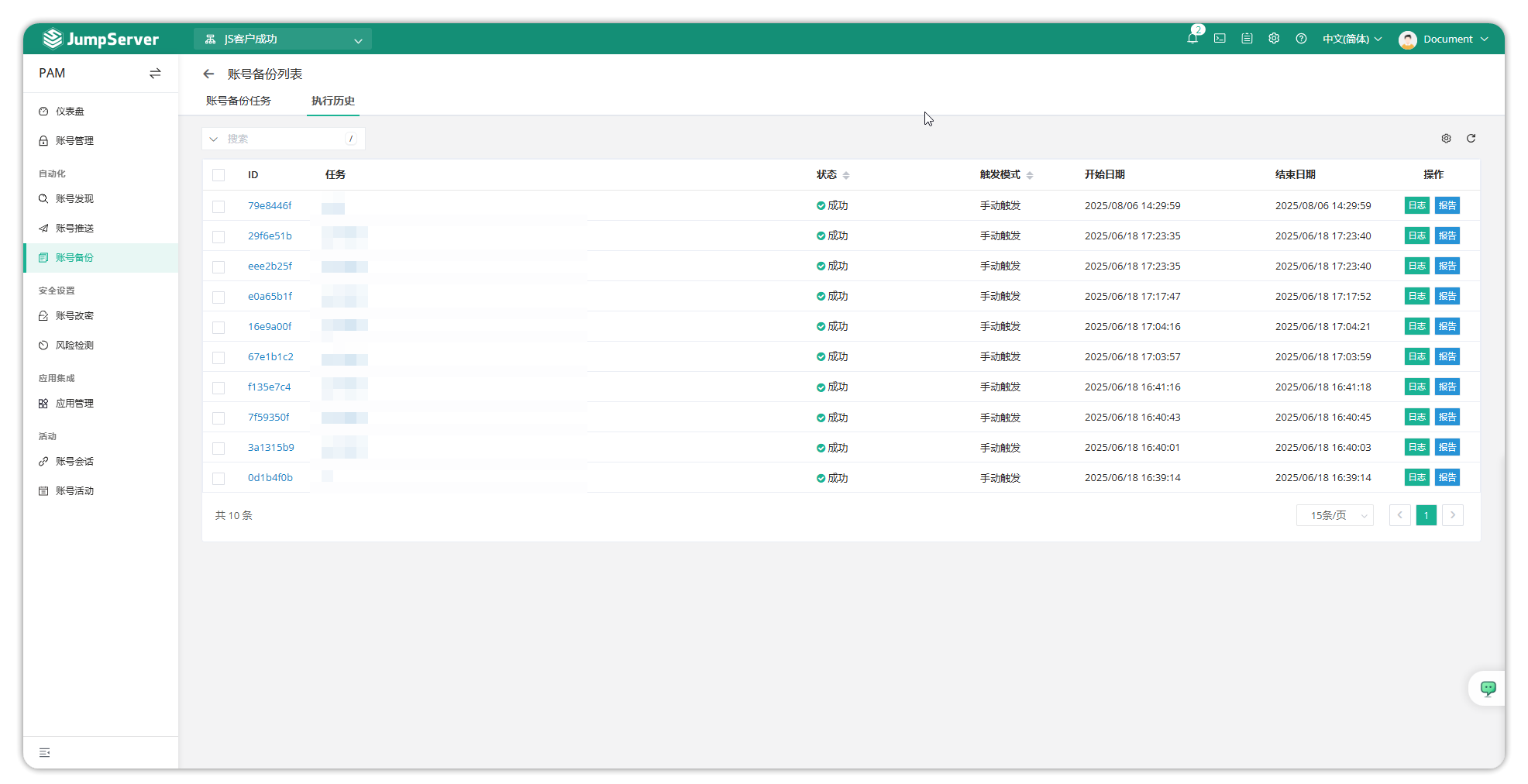Viewport: 1528px width, 784px height.
Task: Open the notifications bell icon
Action: tap(1192, 39)
